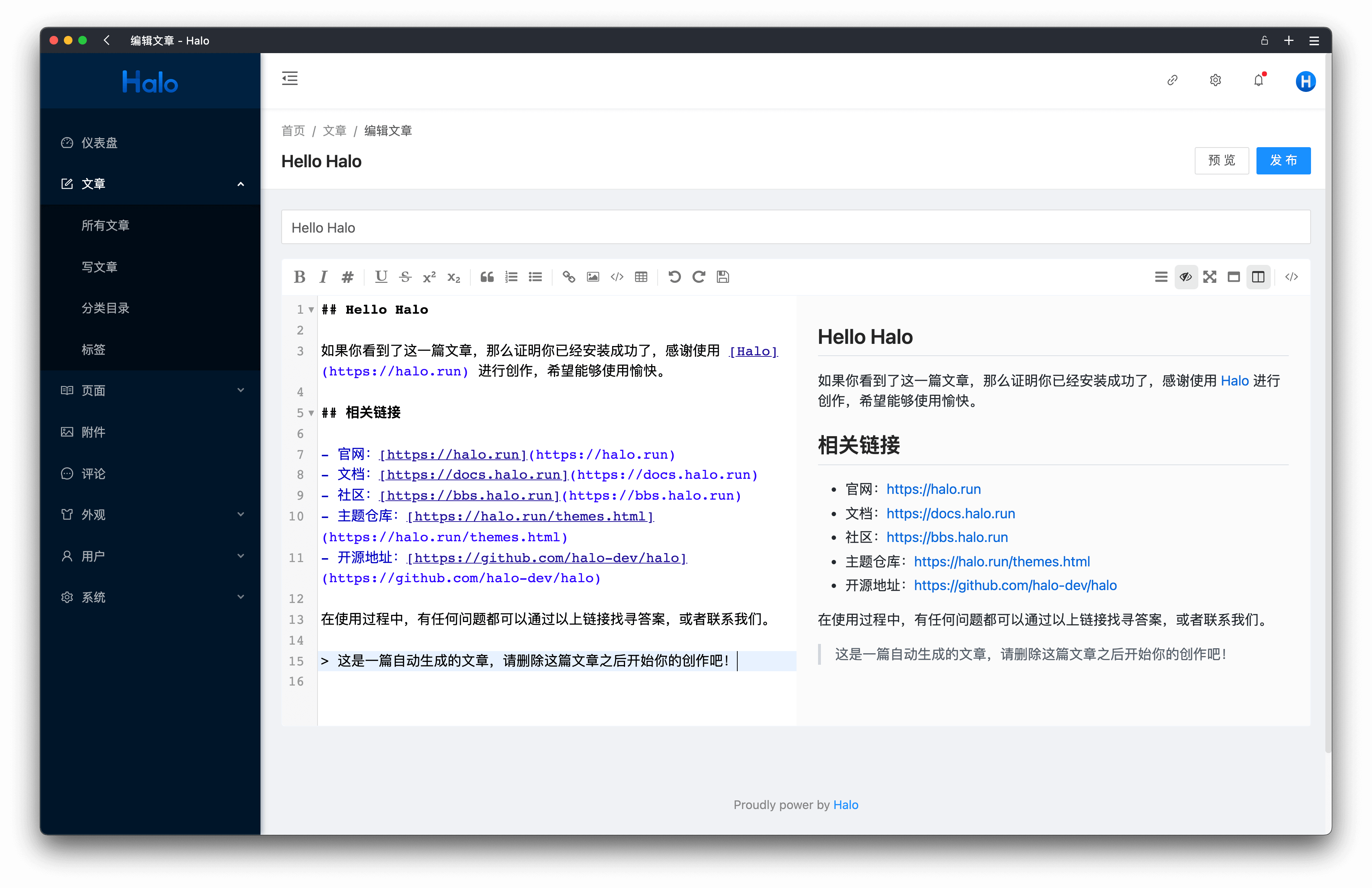Collapse the sidebar with the menu fold icon
Screen dimensions: 1372x888
pos(290,78)
